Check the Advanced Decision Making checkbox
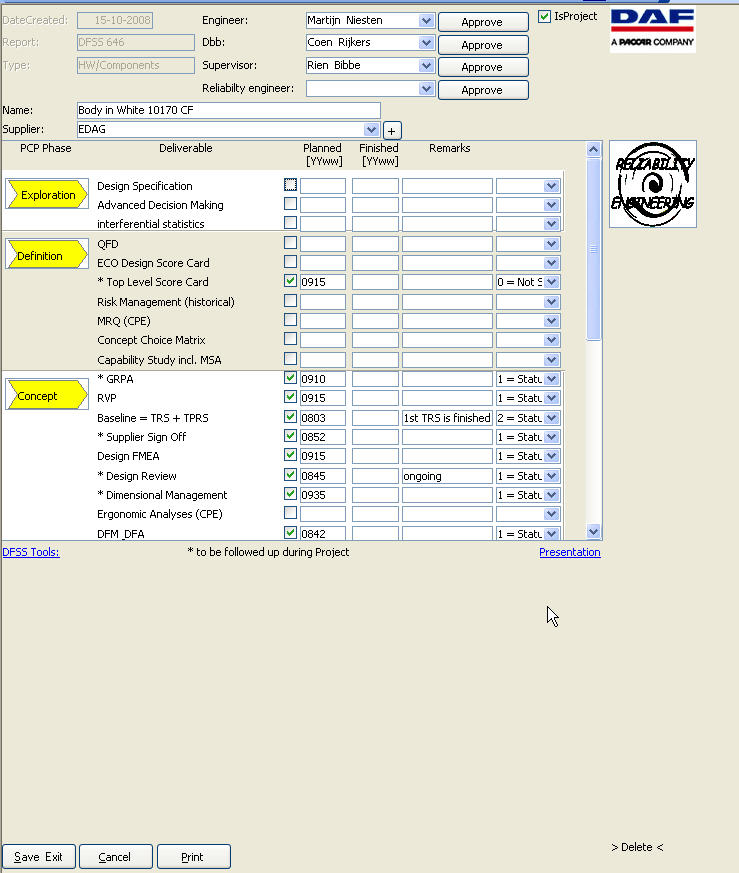This screenshot has height=873, width=739. 290,204
